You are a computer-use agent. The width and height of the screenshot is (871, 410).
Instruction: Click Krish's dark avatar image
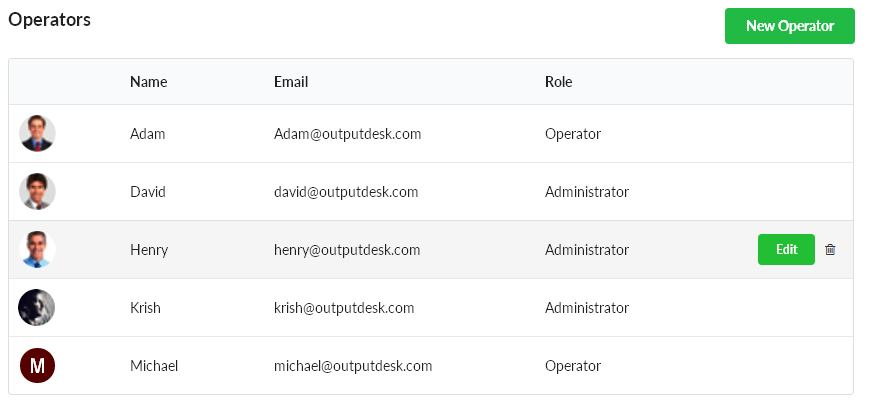coord(37,307)
